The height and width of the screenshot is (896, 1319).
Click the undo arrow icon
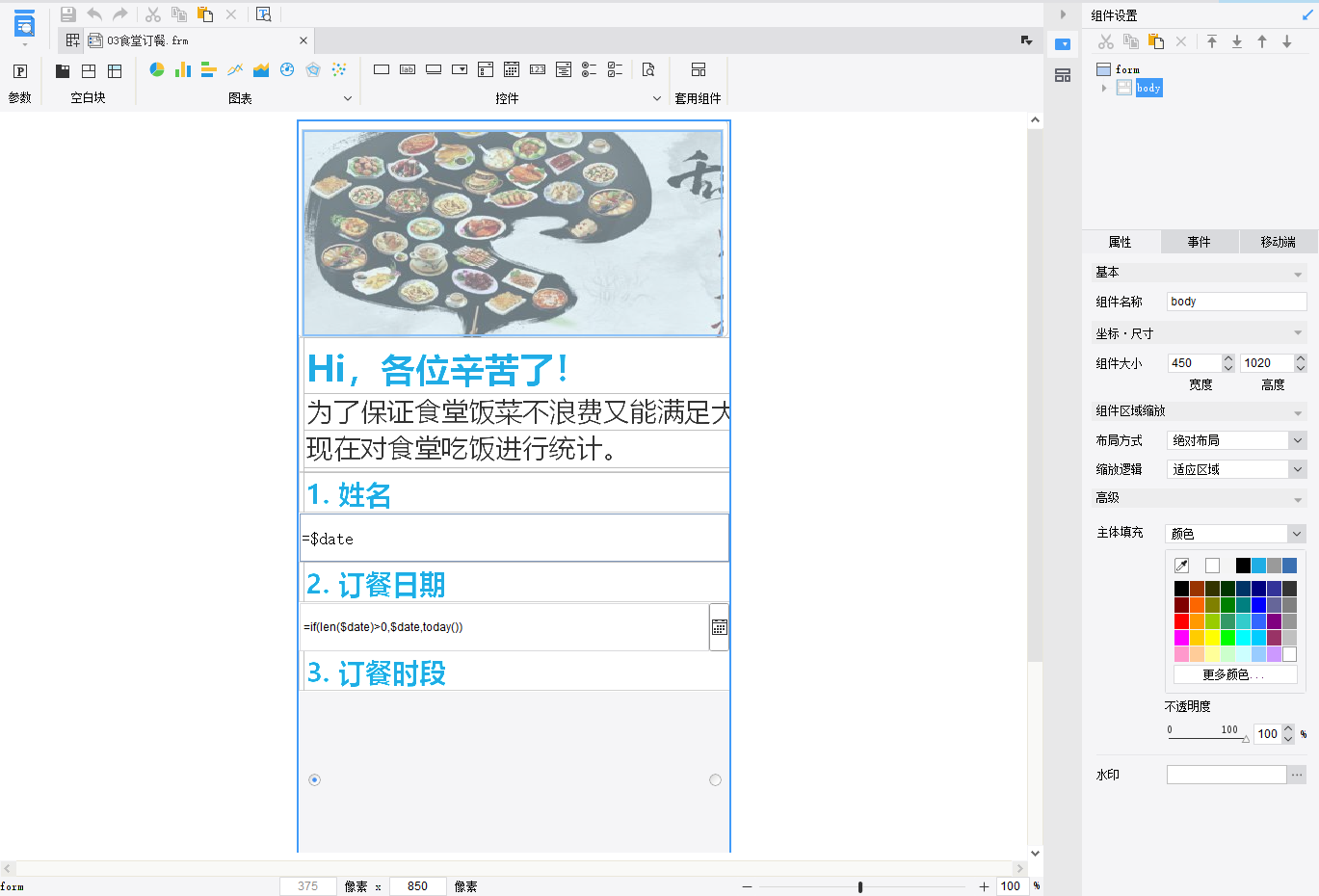[x=94, y=14]
